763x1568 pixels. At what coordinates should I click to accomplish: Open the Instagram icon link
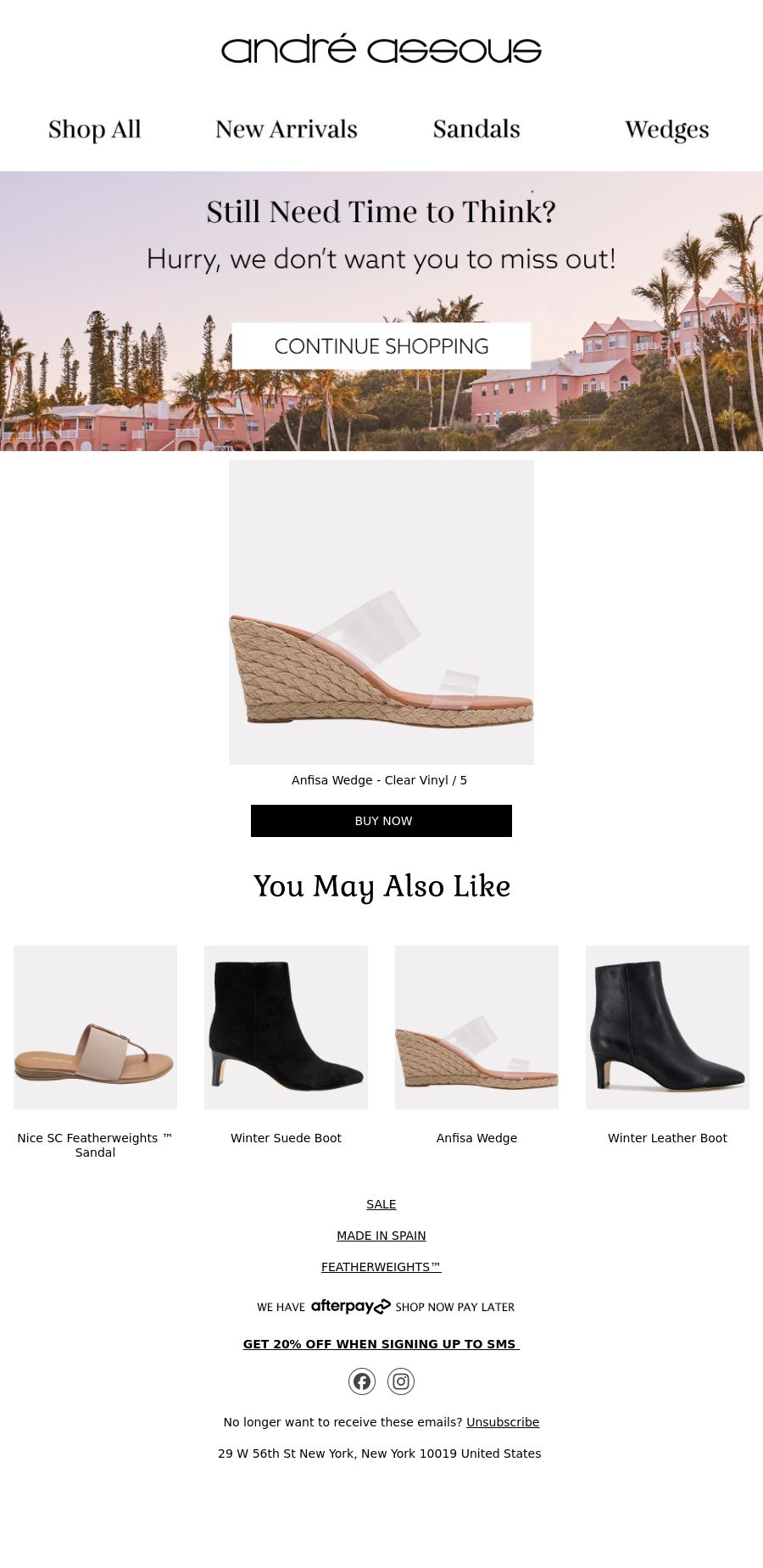tap(401, 1381)
